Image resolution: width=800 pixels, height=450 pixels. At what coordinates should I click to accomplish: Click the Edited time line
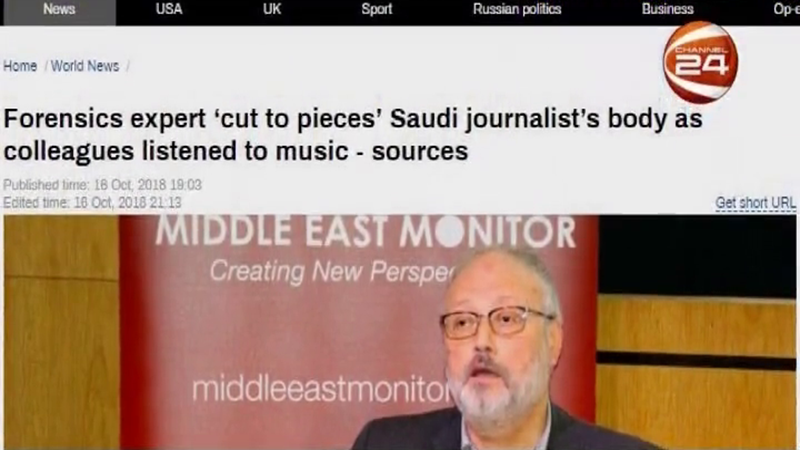92,203
